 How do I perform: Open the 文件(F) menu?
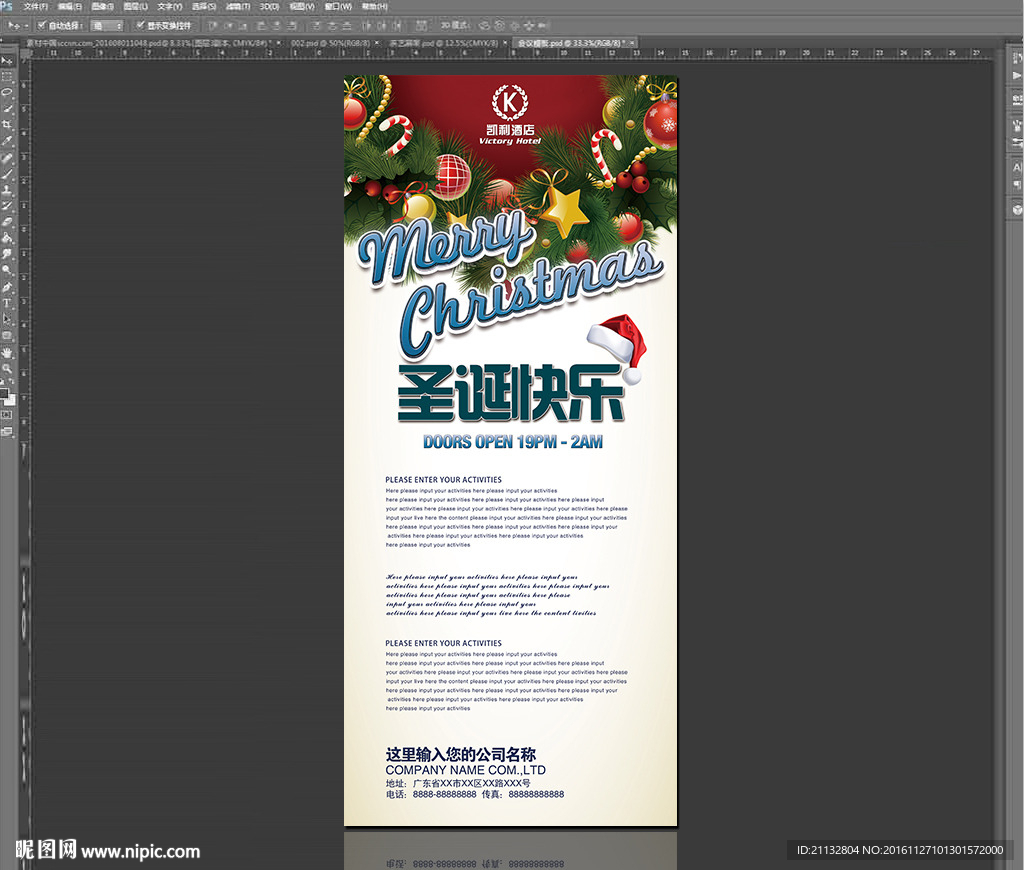pyautogui.click(x=36, y=7)
